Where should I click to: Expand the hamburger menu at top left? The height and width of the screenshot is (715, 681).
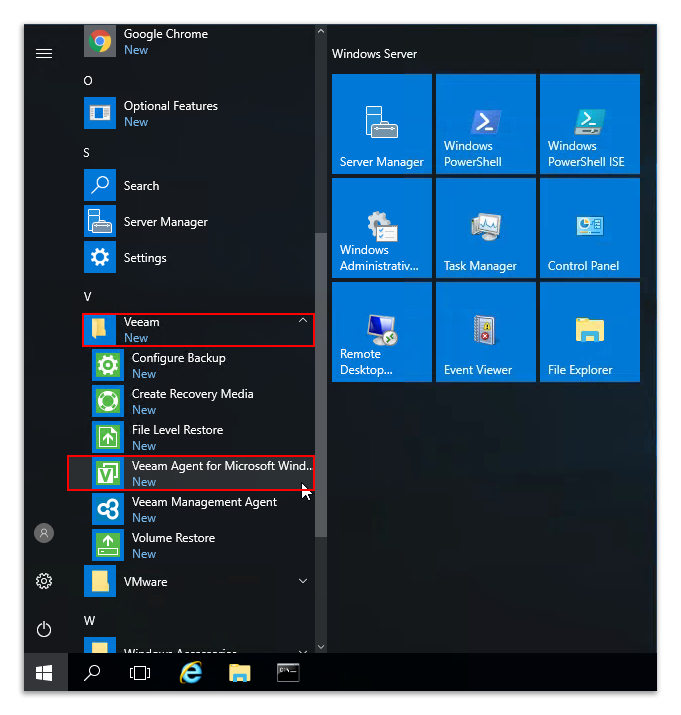click(x=44, y=54)
